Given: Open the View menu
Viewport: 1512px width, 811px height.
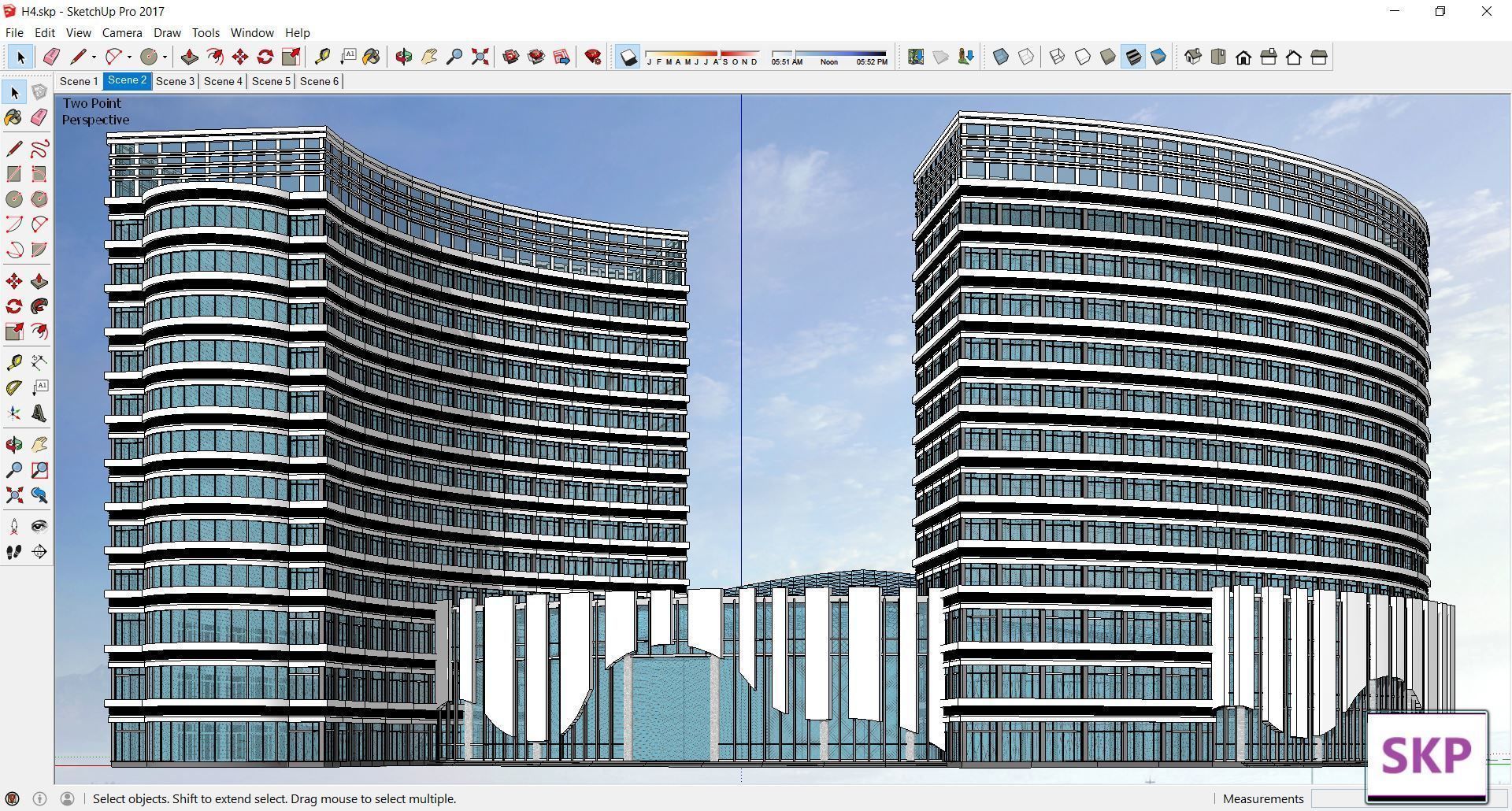Looking at the screenshot, I should [78, 32].
